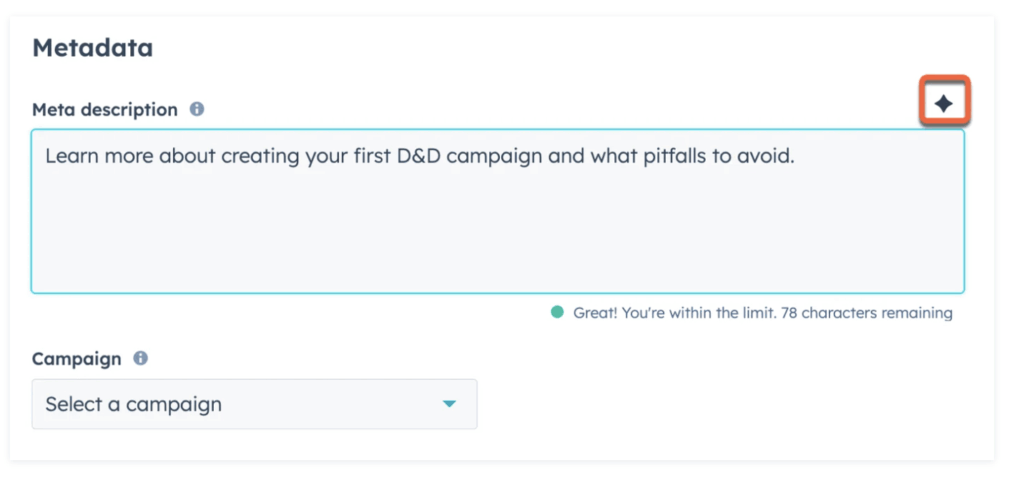Expand the campaign dropdown caret arrow

[449, 404]
